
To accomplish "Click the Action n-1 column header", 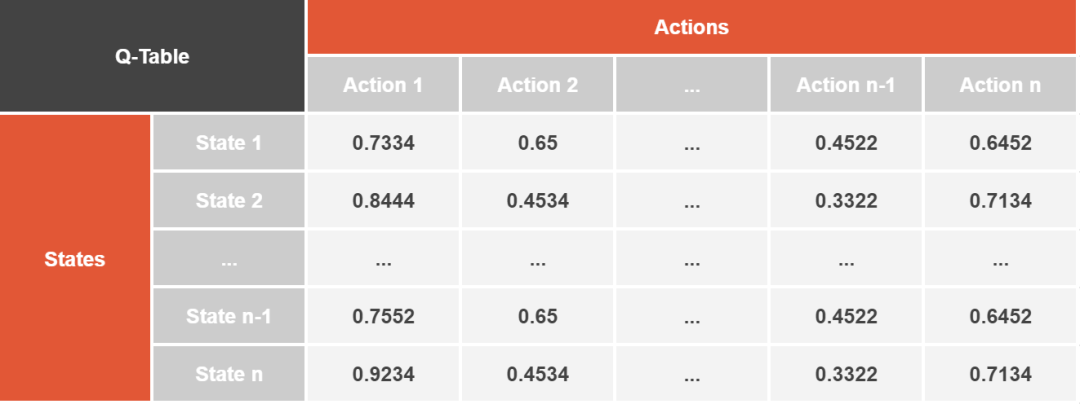I will 846,85.
